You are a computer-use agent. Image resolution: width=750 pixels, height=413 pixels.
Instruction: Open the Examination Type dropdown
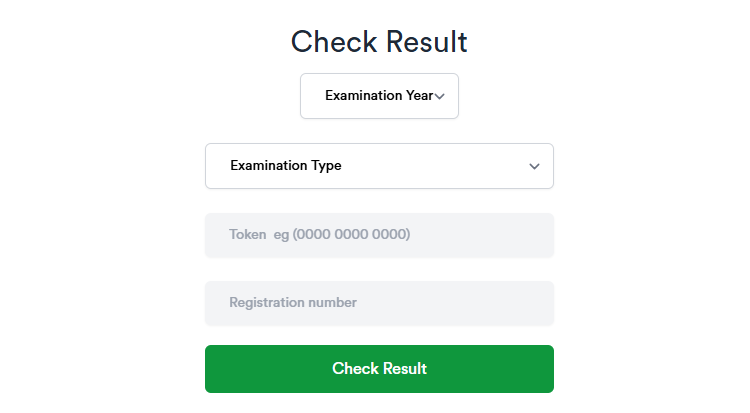(379, 166)
